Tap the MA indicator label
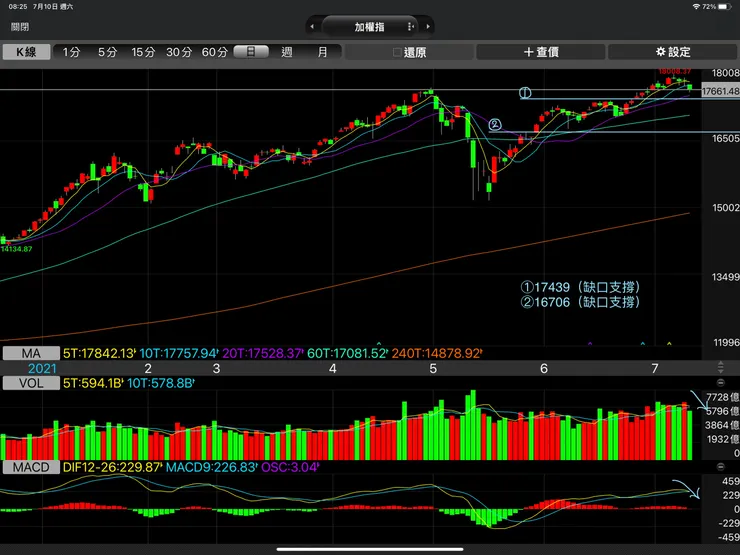This screenshot has height=555, width=740. pos(31,353)
